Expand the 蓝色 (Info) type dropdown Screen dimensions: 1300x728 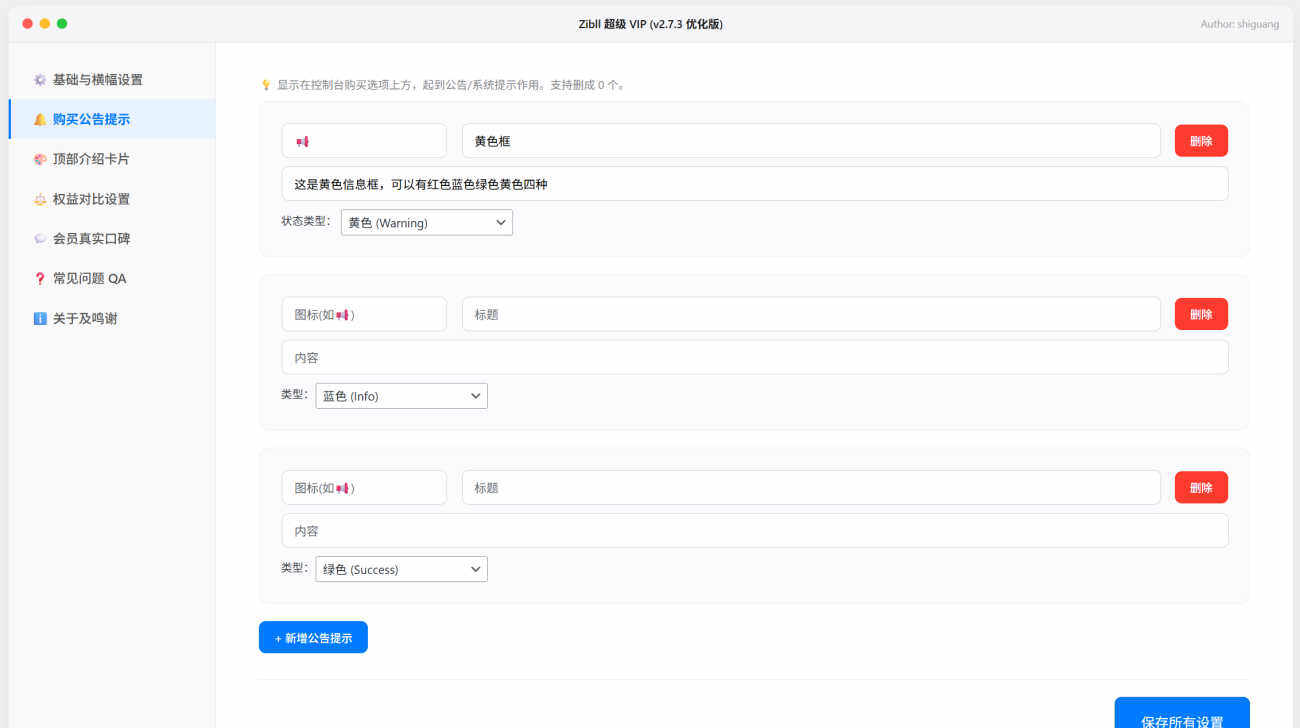pyautogui.click(x=401, y=396)
